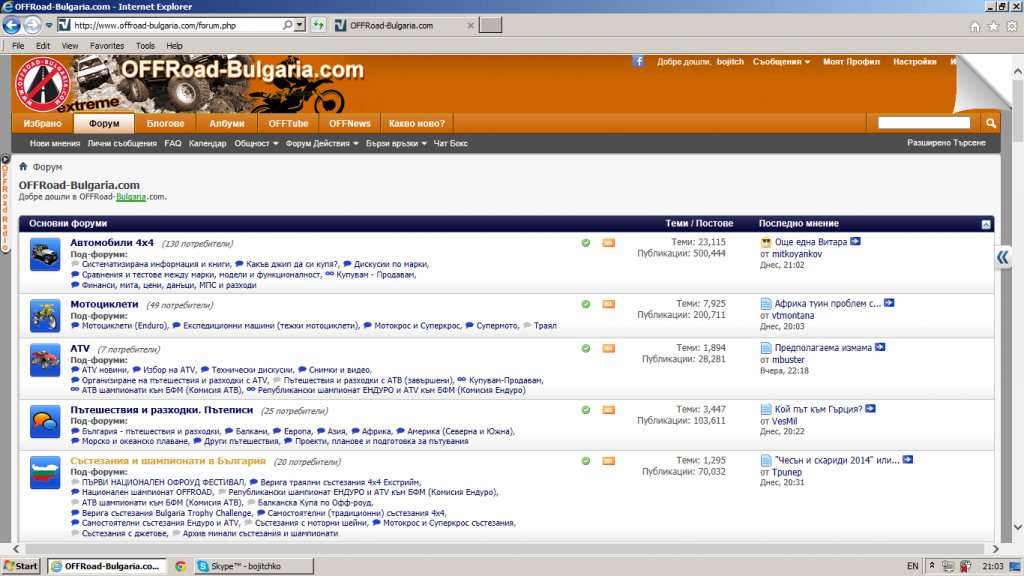This screenshot has width=1024, height=576.
Task: Open the Съобщения dropdown
Action: (781, 61)
